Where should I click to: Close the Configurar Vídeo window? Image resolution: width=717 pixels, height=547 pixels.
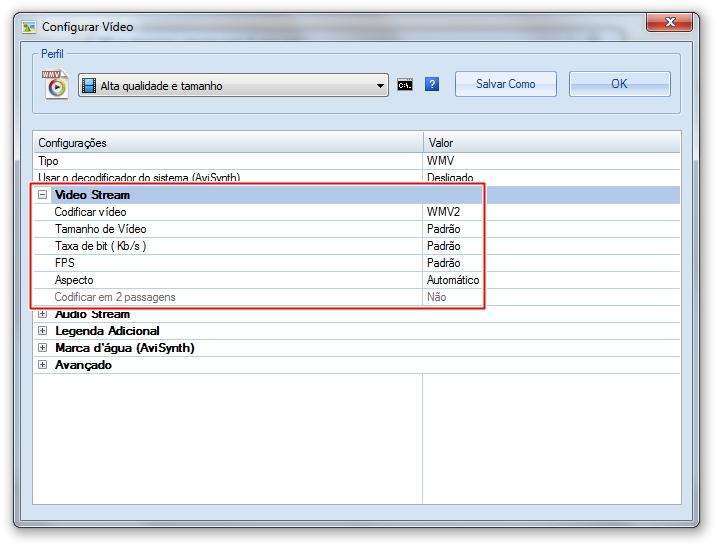click(673, 22)
